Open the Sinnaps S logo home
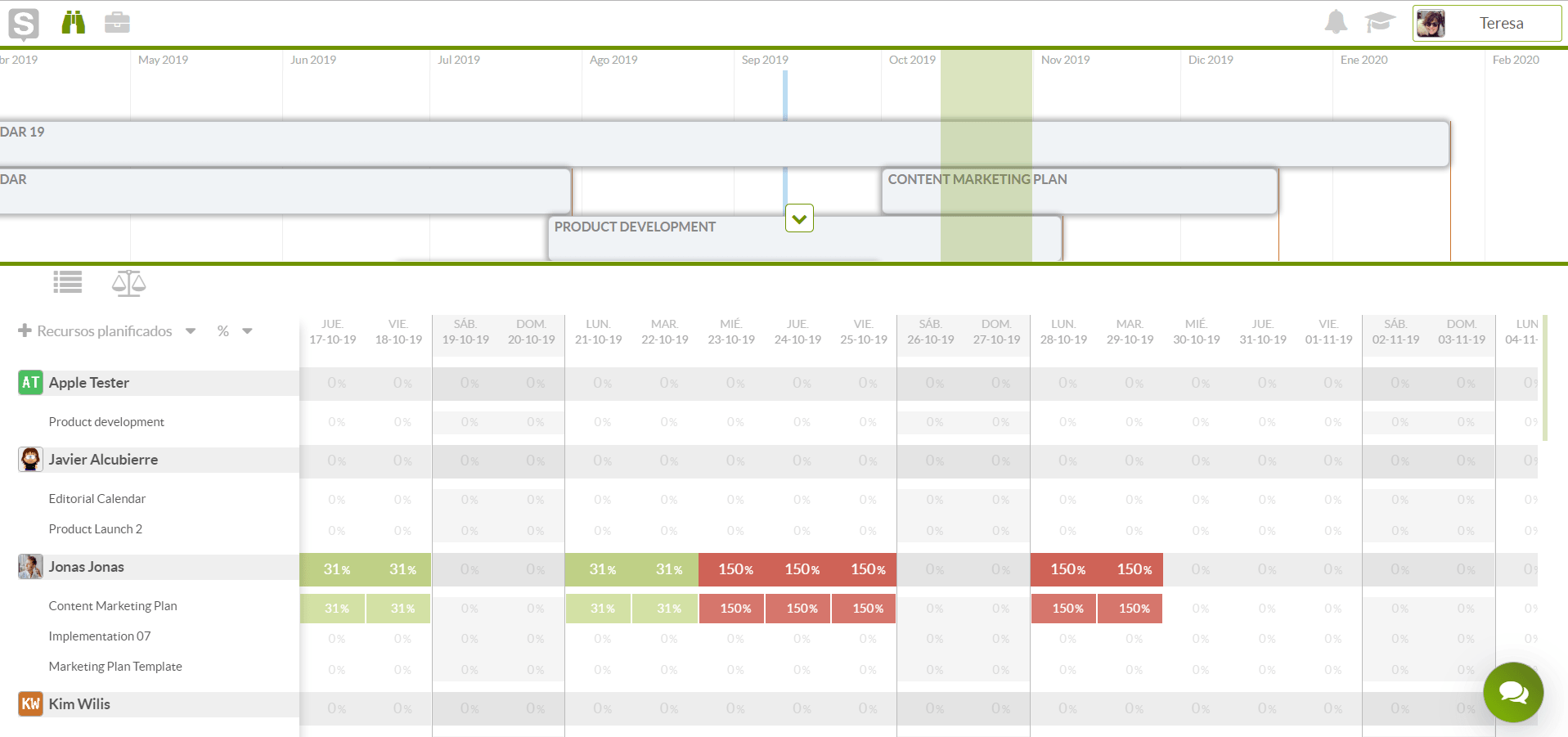Viewport: 1568px width, 737px height. pyautogui.click(x=24, y=24)
